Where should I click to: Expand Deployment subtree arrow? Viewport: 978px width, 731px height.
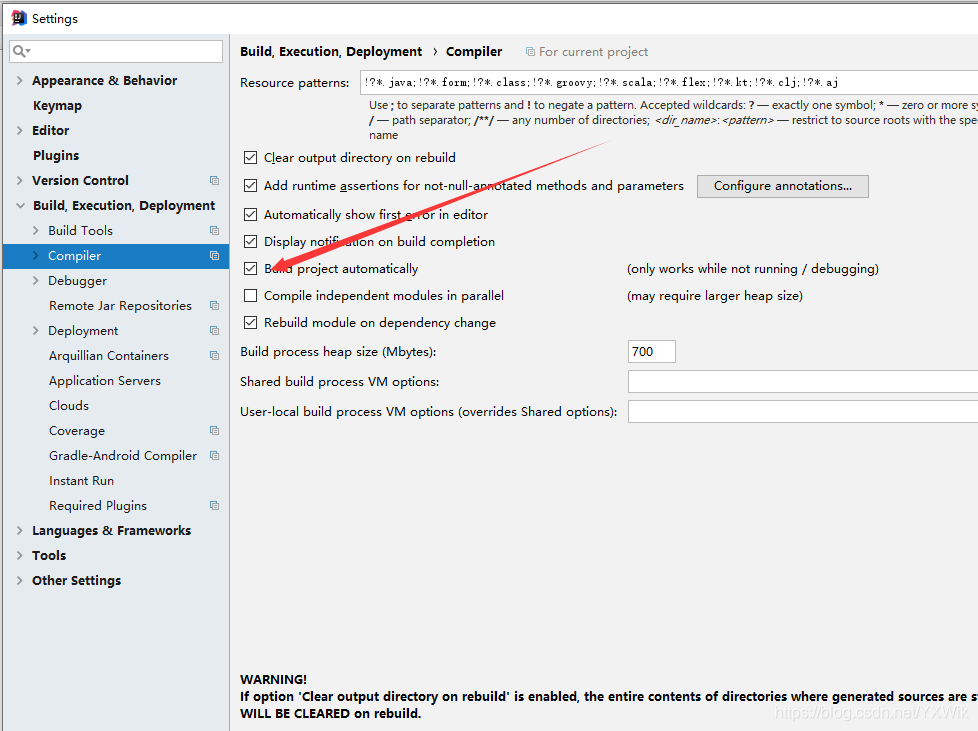point(36,331)
